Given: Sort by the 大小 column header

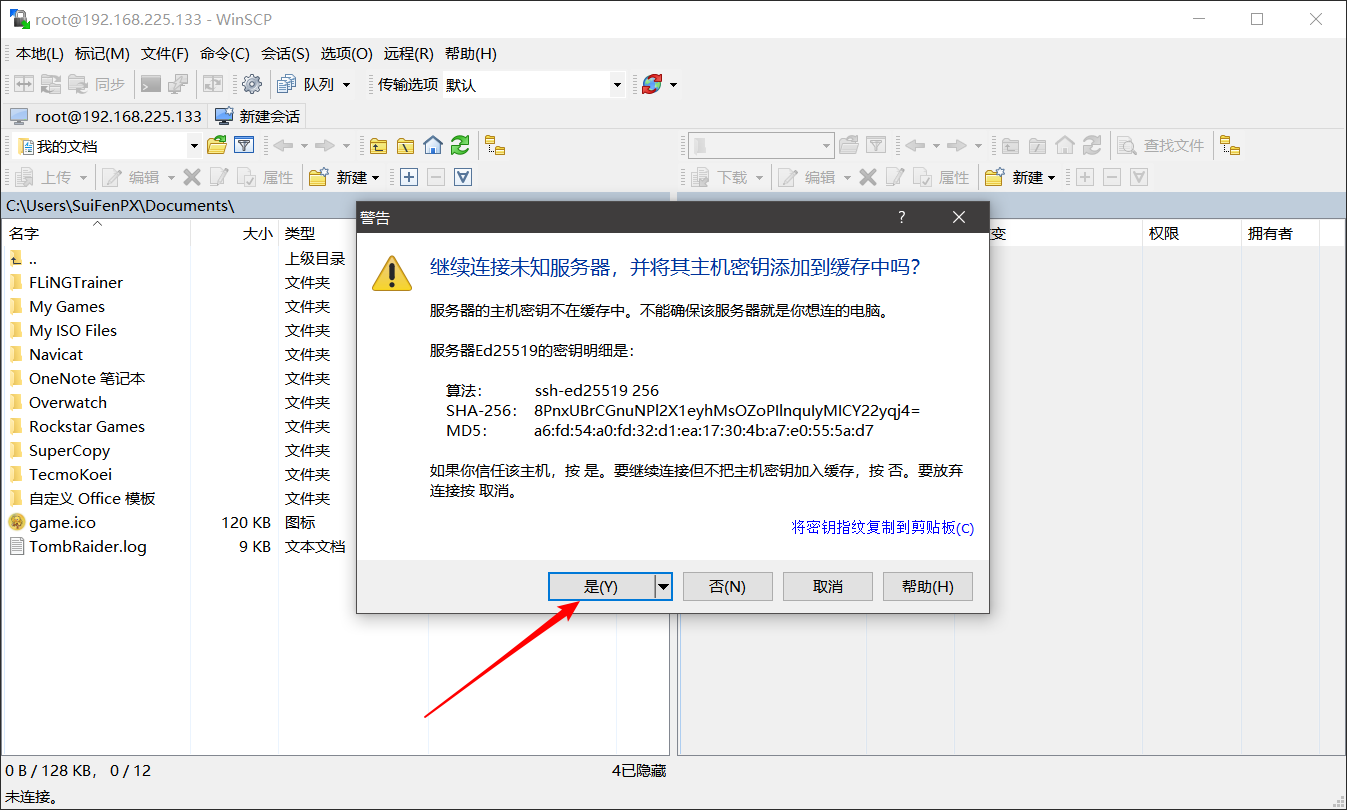Looking at the screenshot, I should click(x=235, y=233).
